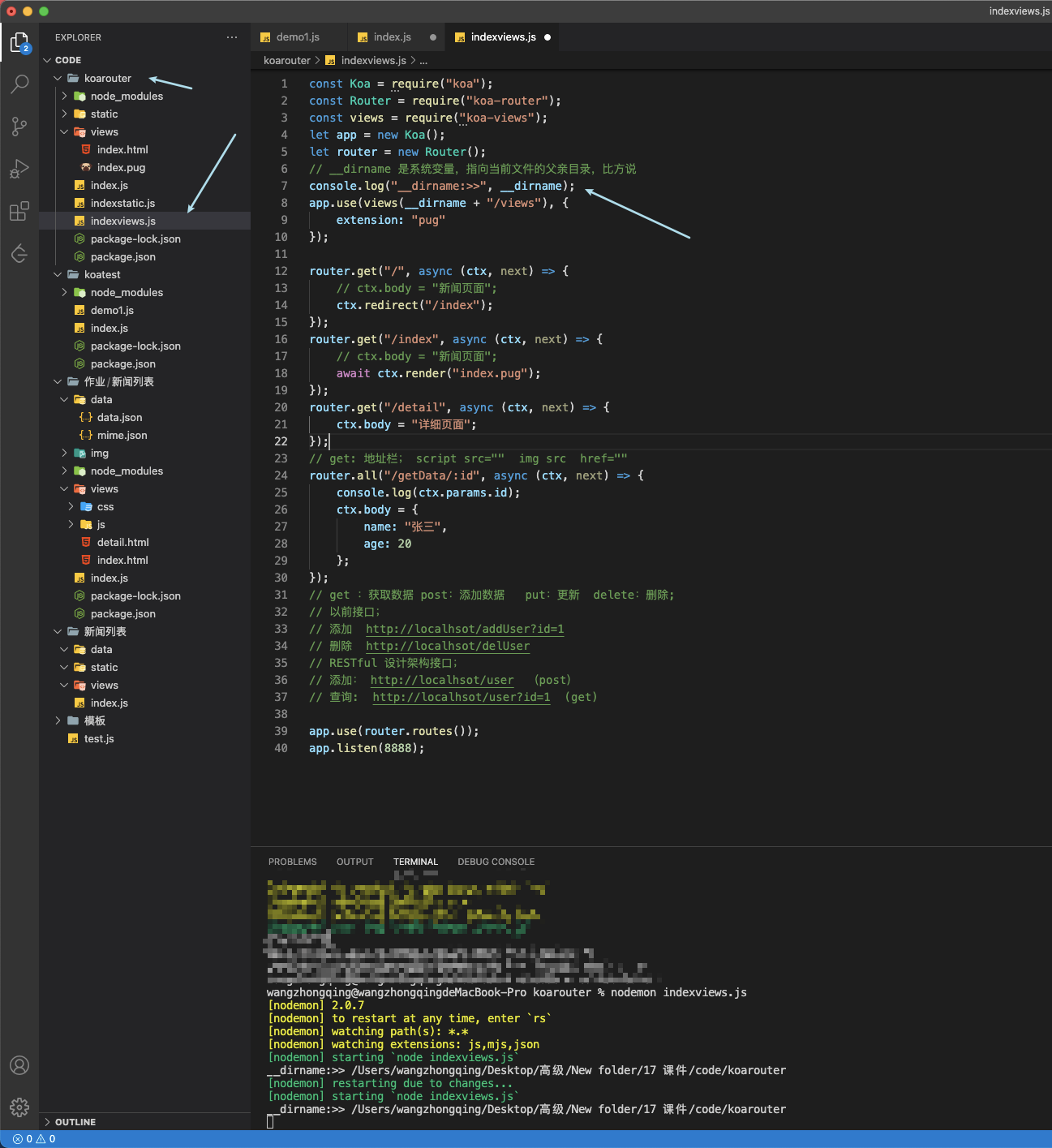Switch to the index.js editor tab
Image resolution: width=1052 pixels, height=1148 pixels.
[x=393, y=37]
